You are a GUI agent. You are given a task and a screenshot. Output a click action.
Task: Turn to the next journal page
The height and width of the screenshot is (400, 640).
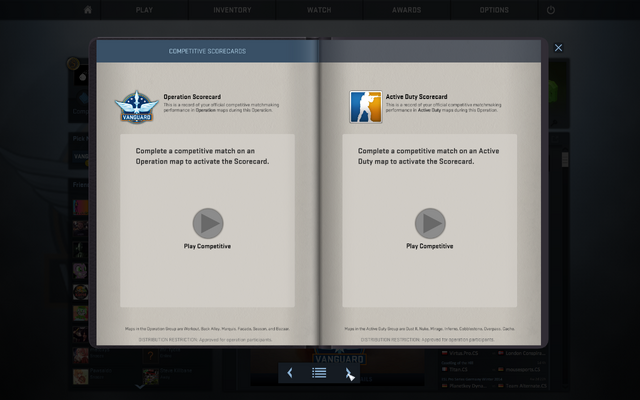pos(349,373)
